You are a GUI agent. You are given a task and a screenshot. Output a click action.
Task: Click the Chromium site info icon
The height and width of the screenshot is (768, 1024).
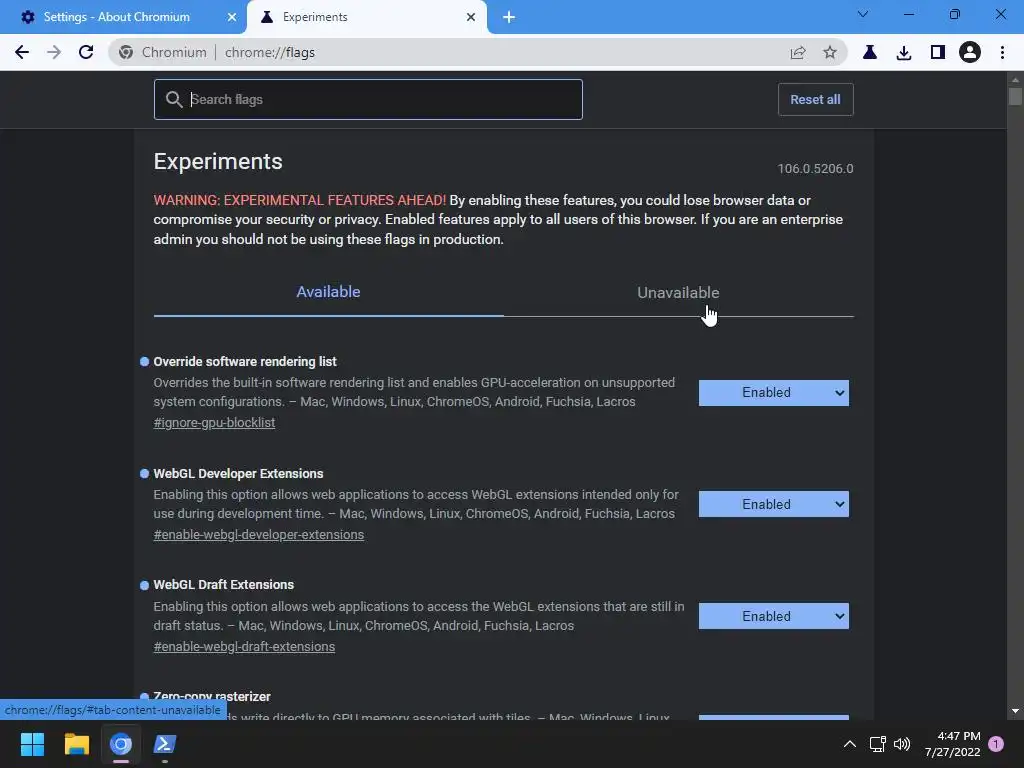[x=126, y=52]
